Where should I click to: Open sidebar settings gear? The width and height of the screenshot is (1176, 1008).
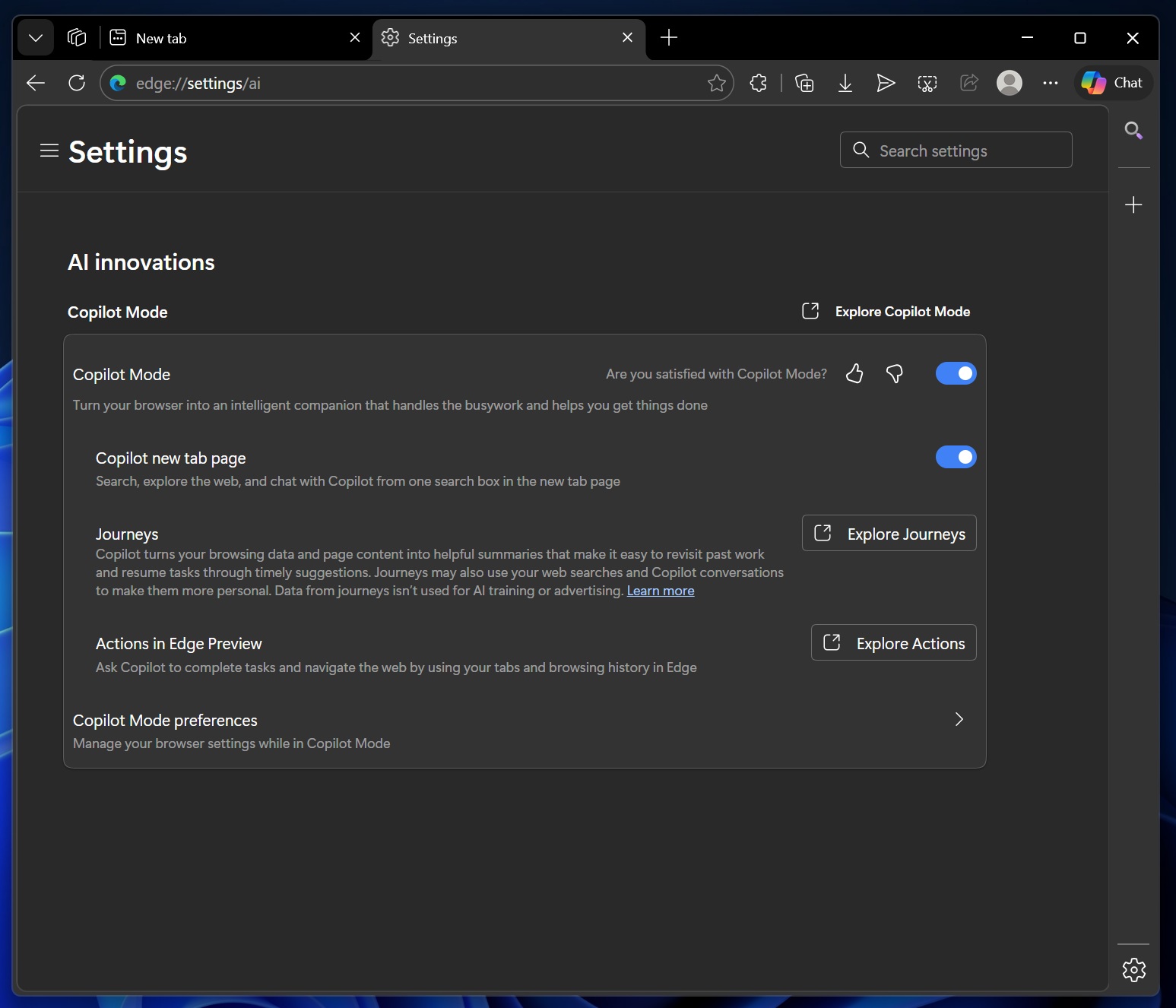[1133, 970]
